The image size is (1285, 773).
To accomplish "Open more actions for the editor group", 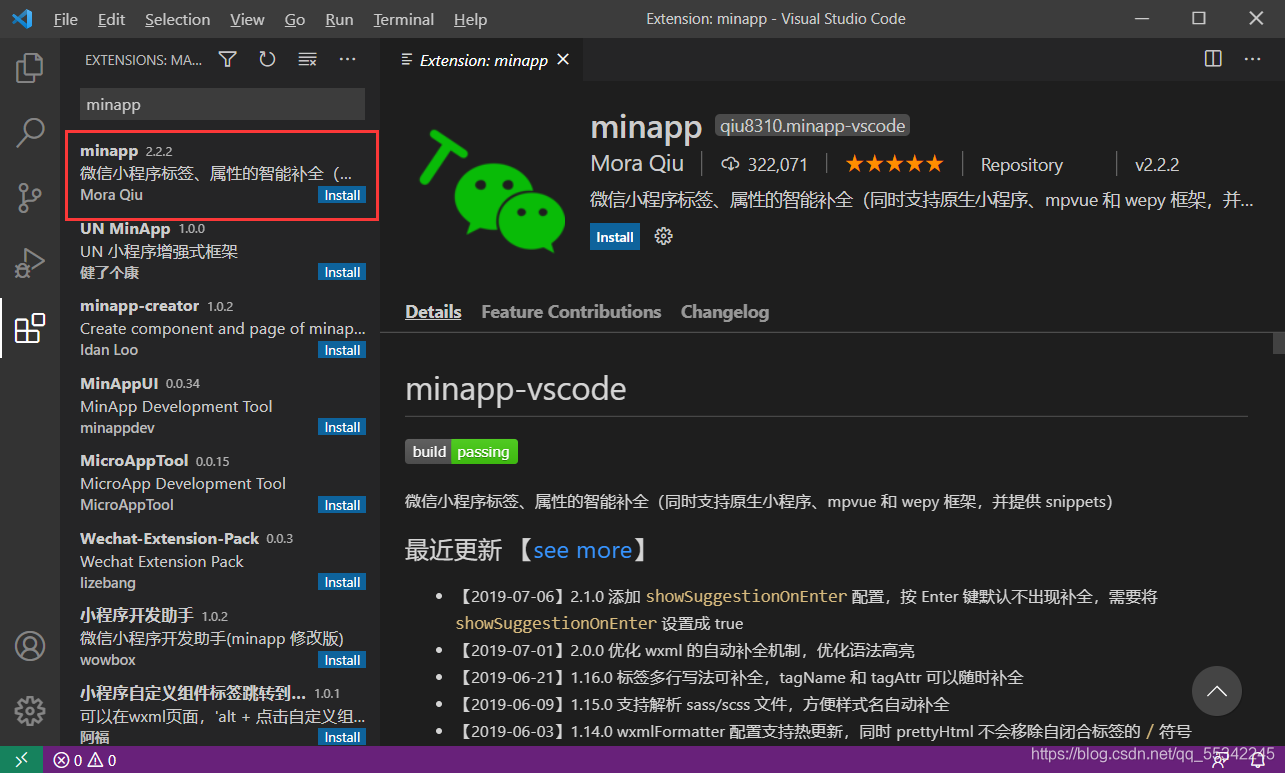I will (1253, 59).
